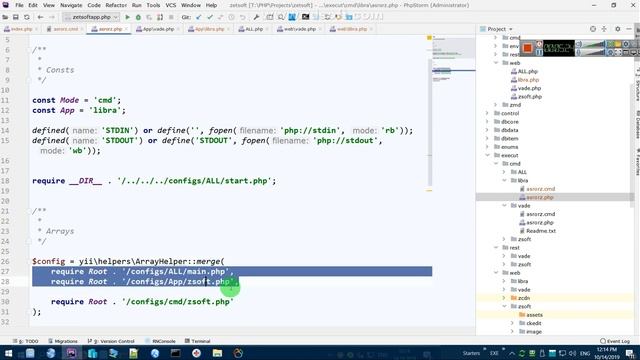Open the File menu

[19, 5]
